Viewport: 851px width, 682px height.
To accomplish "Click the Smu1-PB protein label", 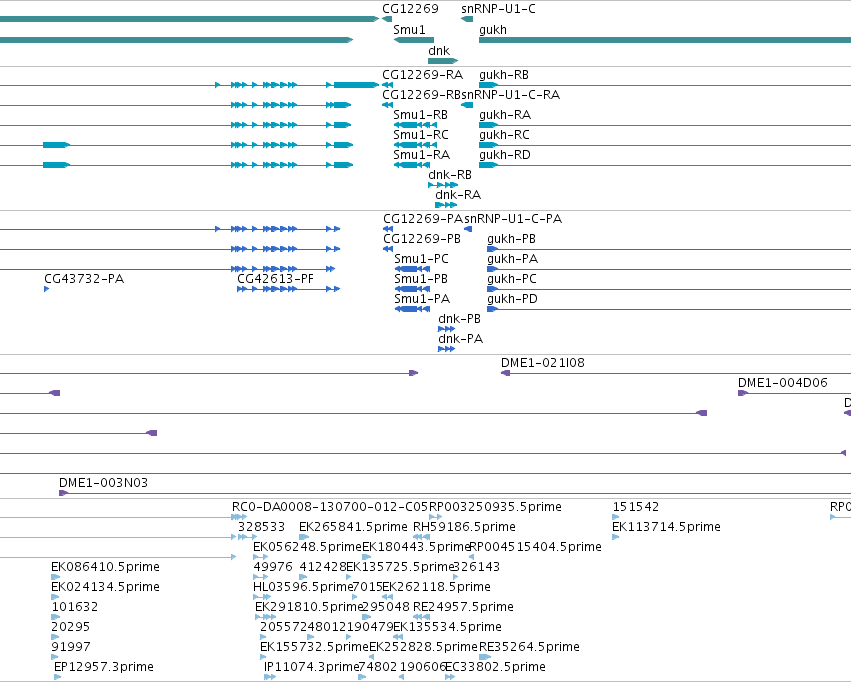I will click(421, 279).
